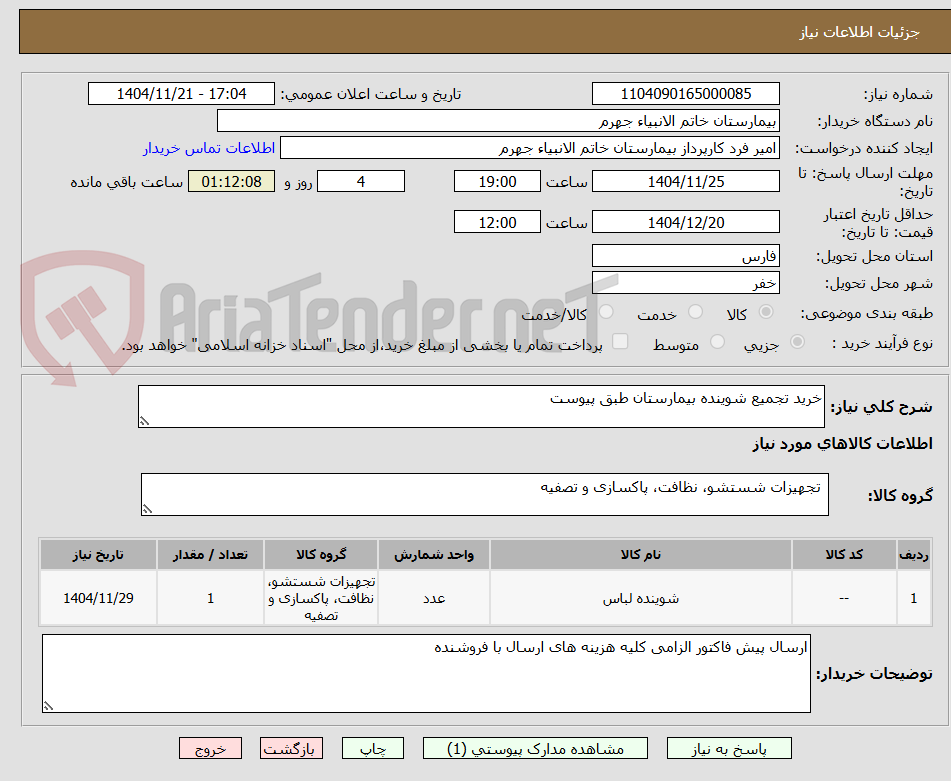951x781 pixels.
Task: Click the buyer name field بیمارستان خاتم الانبیاء جهرم
Action: (x=498, y=121)
